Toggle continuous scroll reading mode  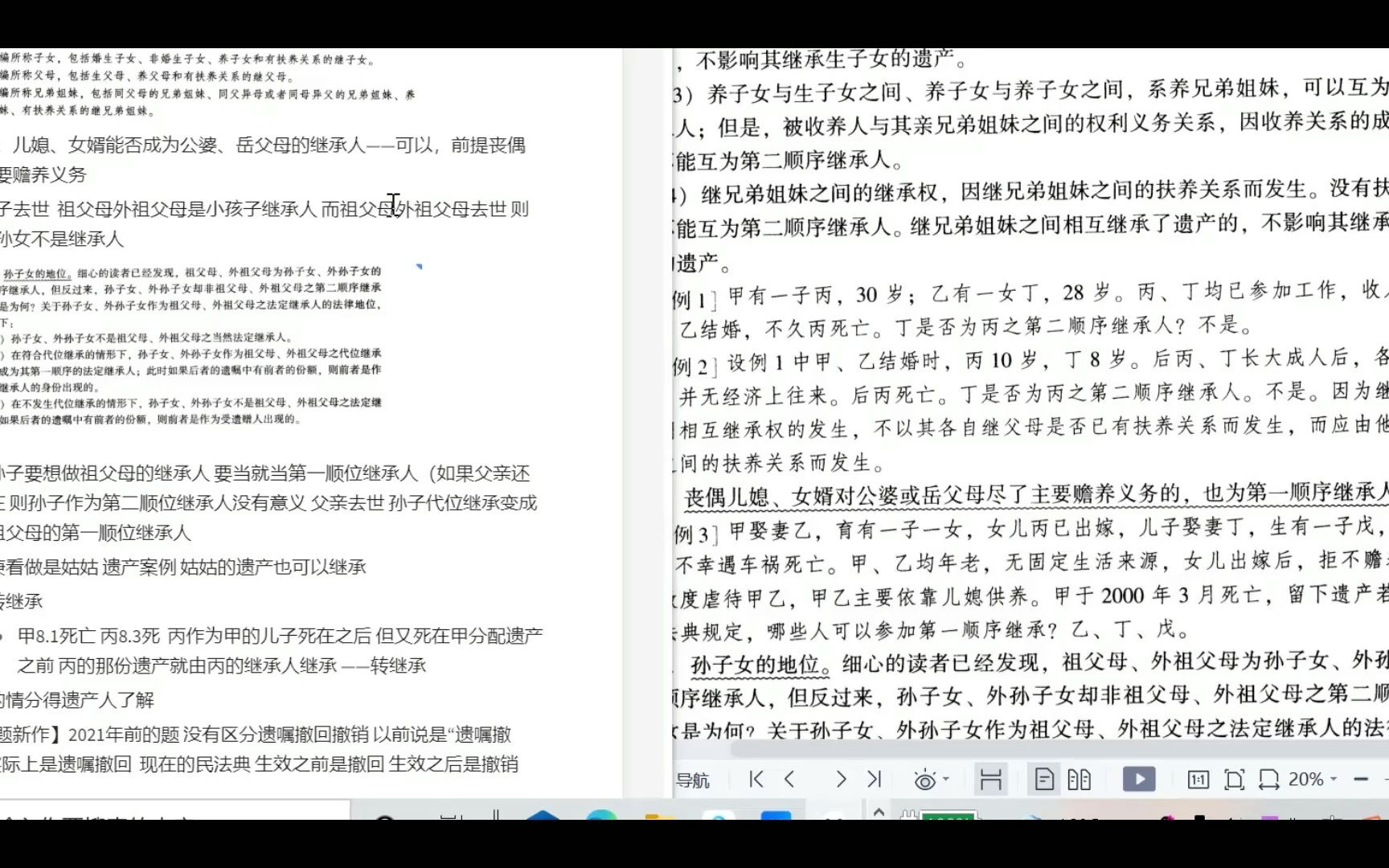990,779
